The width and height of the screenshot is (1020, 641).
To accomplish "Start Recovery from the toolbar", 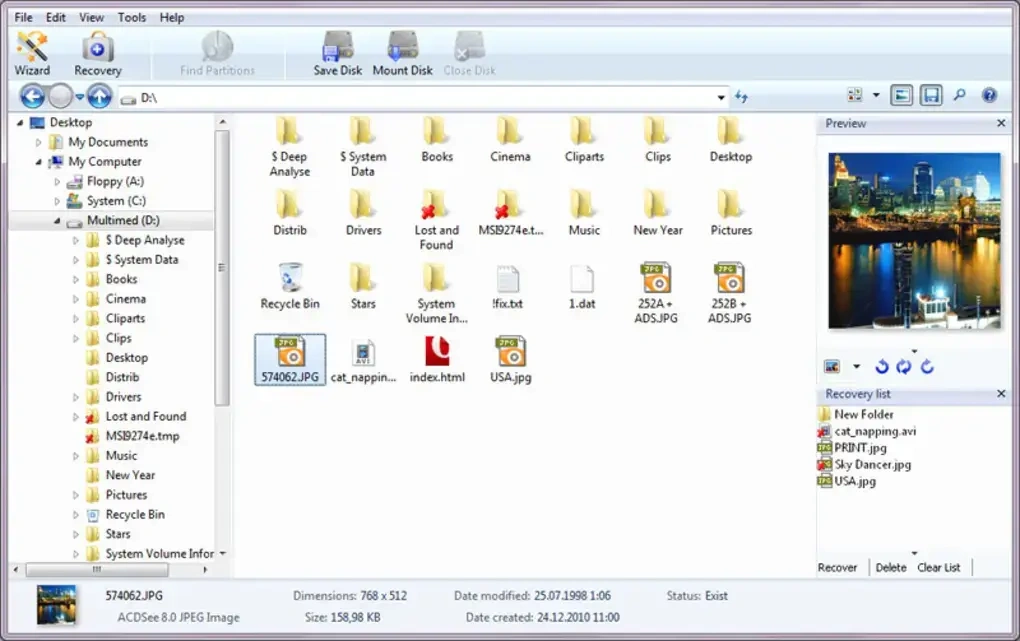I will [x=96, y=50].
